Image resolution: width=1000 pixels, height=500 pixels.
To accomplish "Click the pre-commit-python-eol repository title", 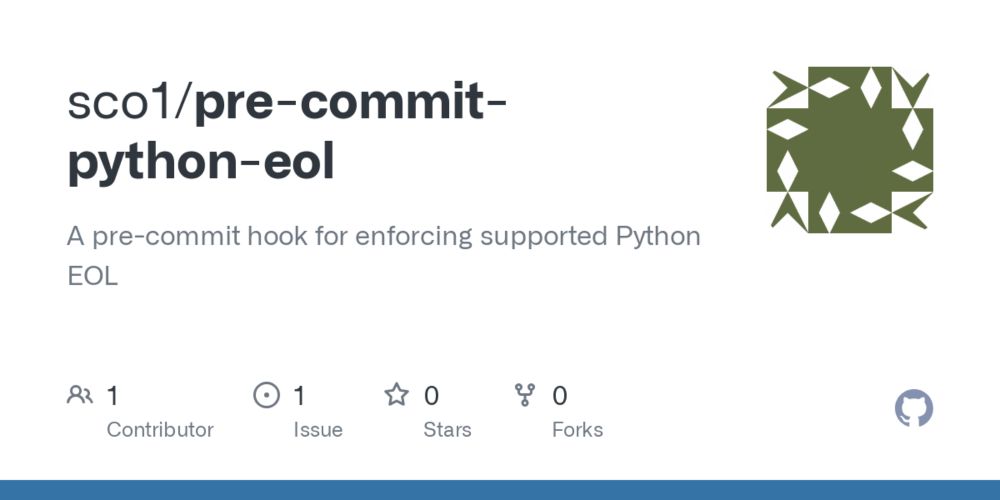I will click(x=350, y=103).
